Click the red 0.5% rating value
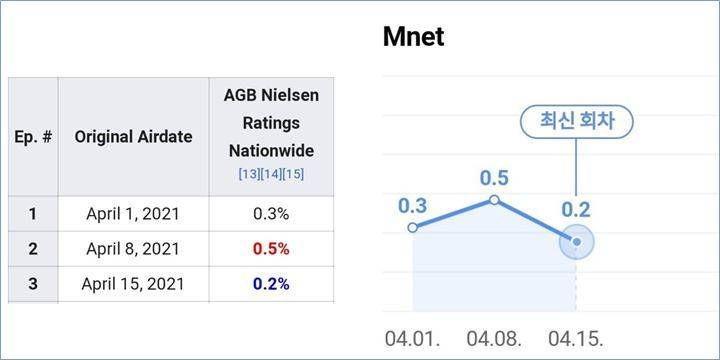This screenshot has height=360, width=720. tap(271, 249)
